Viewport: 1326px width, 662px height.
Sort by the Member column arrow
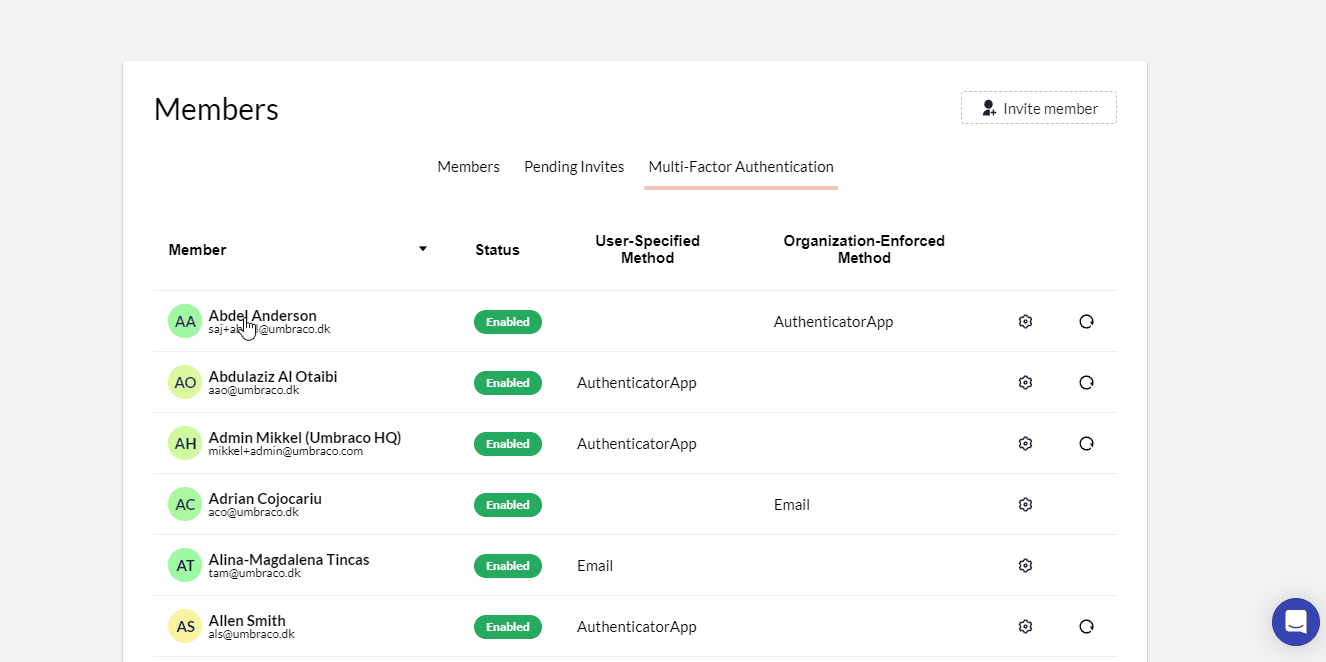click(x=423, y=249)
